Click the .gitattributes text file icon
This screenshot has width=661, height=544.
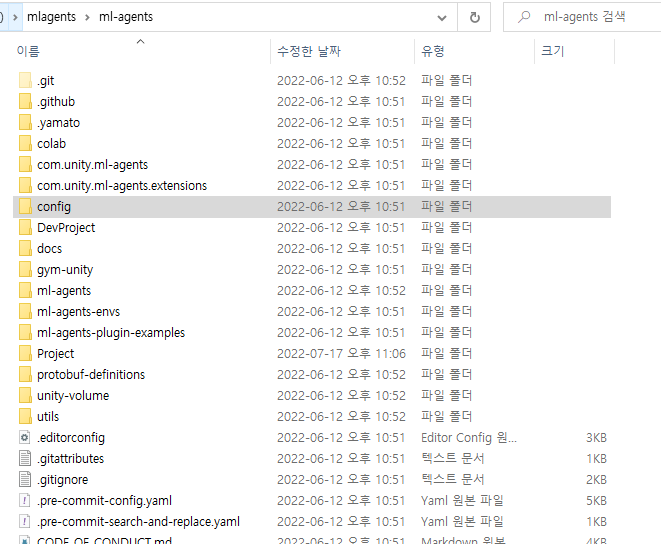pyautogui.click(x=25, y=458)
